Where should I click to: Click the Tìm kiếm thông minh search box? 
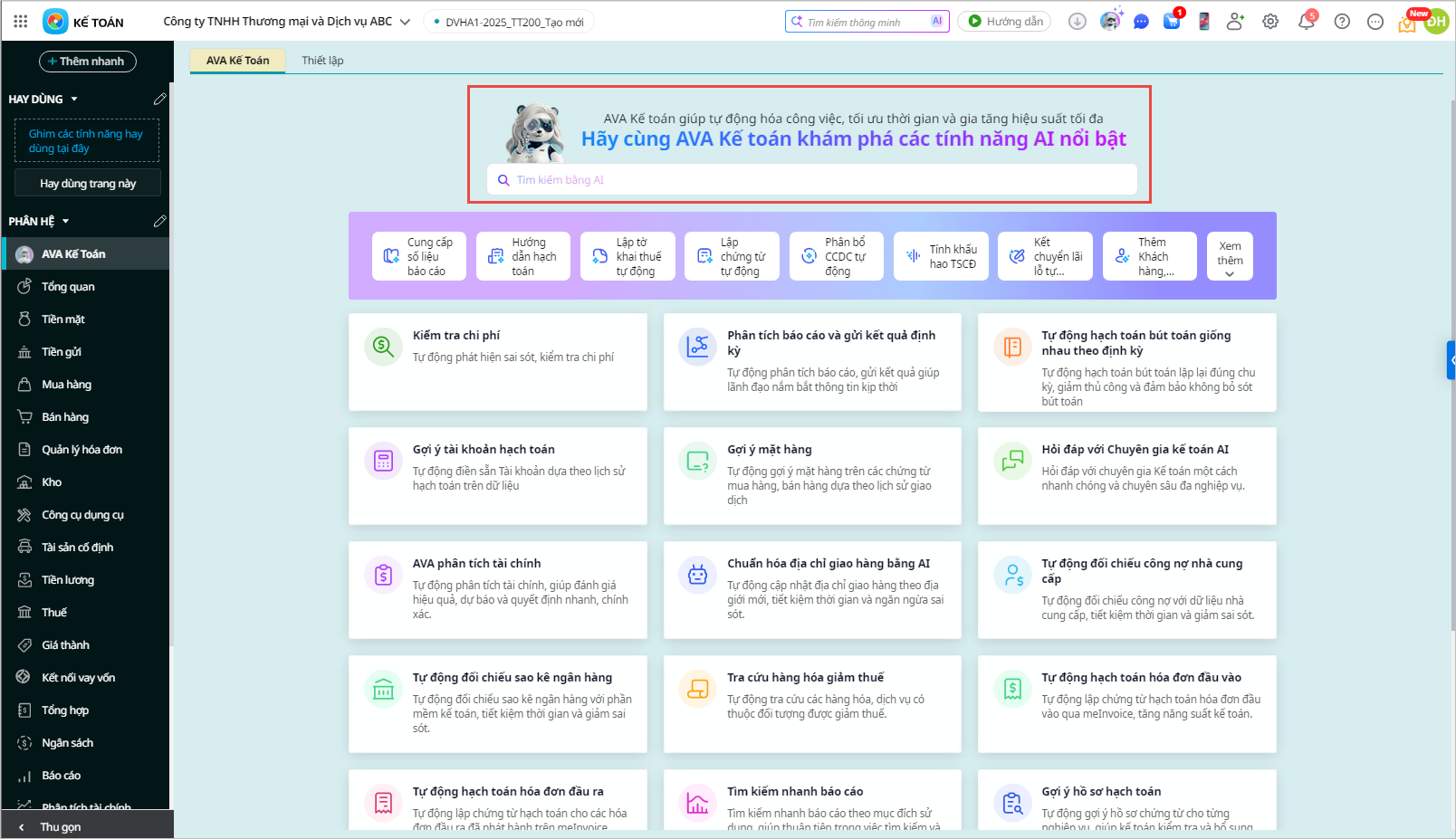pos(867,22)
